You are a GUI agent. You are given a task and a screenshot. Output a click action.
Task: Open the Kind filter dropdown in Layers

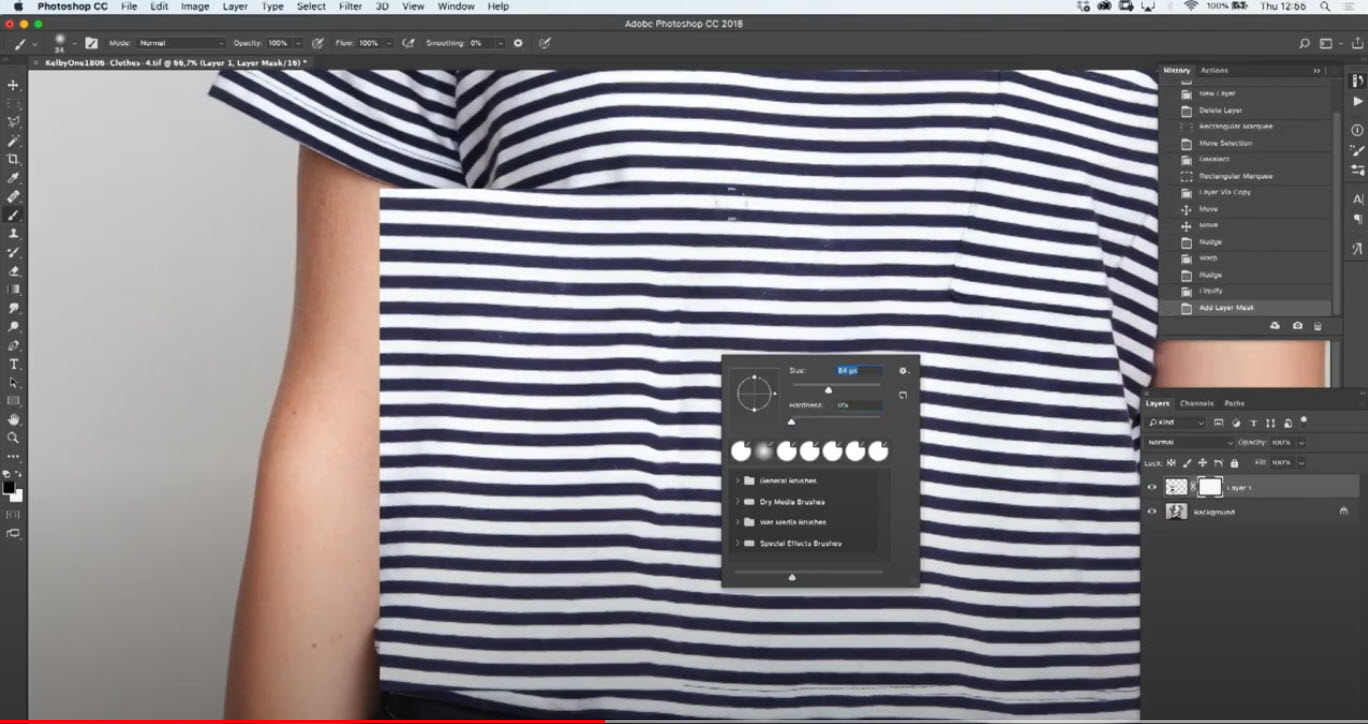(x=1176, y=423)
